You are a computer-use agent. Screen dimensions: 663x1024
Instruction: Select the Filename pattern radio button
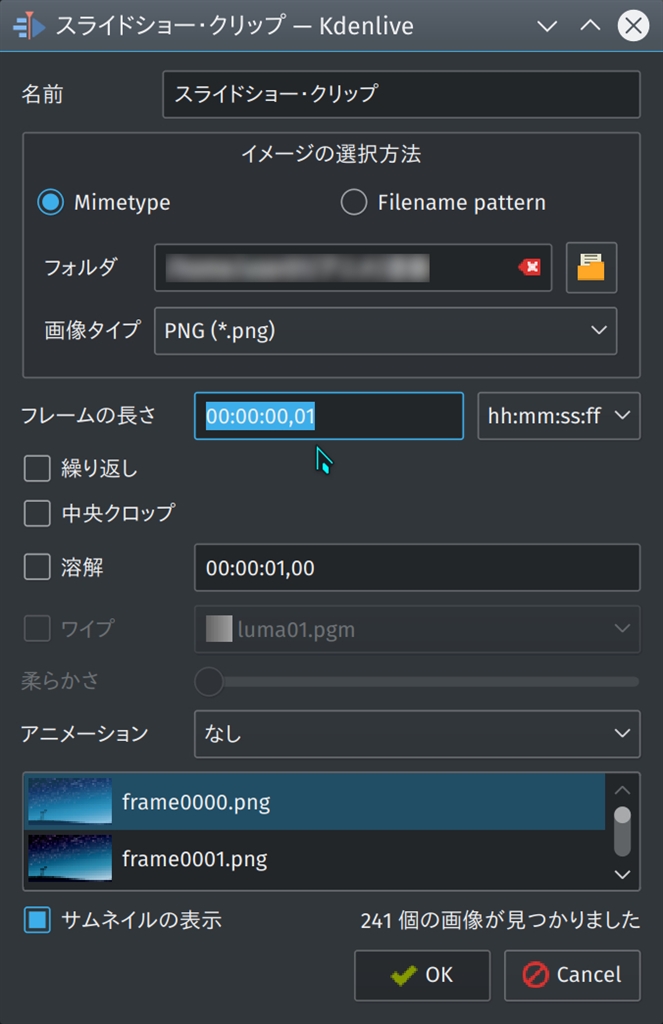(354, 203)
